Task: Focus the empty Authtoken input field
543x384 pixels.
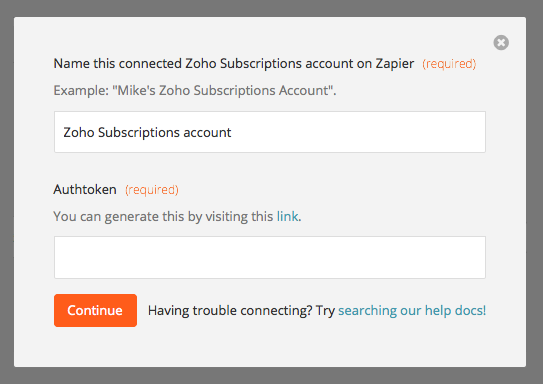Action: coord(270,257)
